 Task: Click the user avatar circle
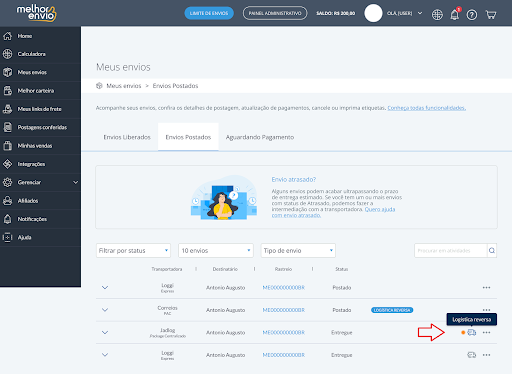[373, 13]
